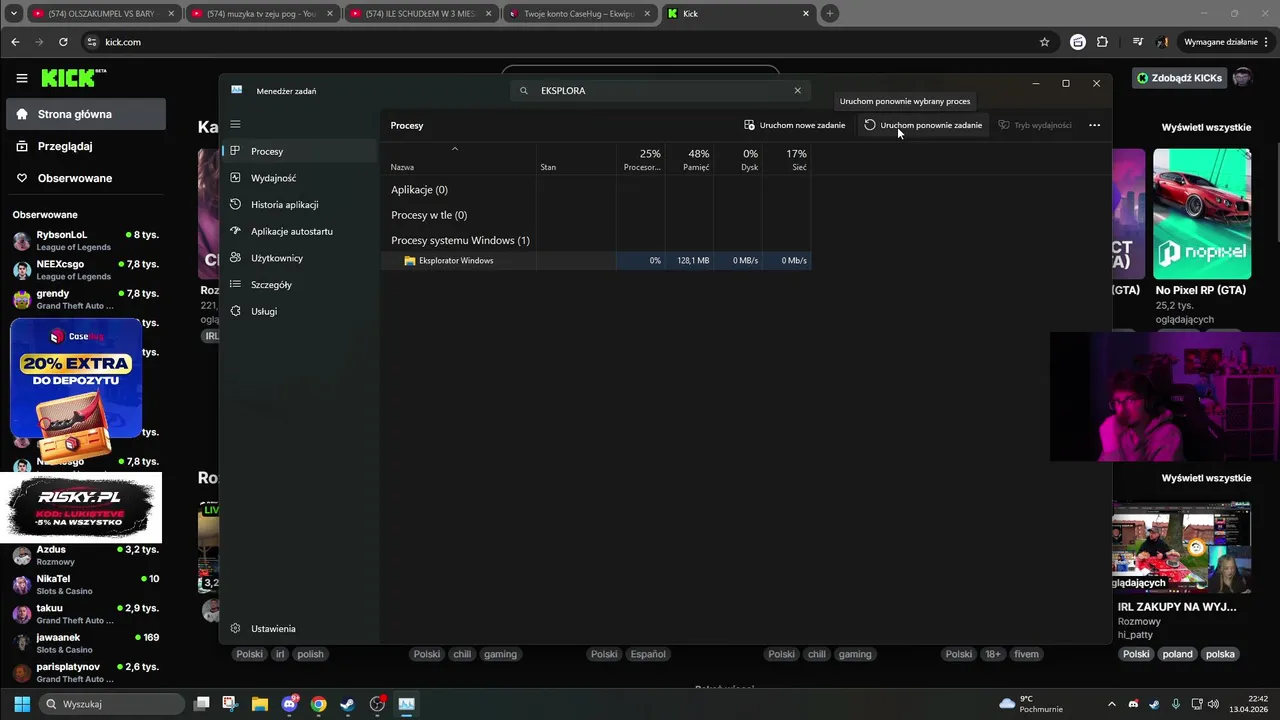
Task: Open the Kick hamburger menu icon
Action: click(22, 78)
